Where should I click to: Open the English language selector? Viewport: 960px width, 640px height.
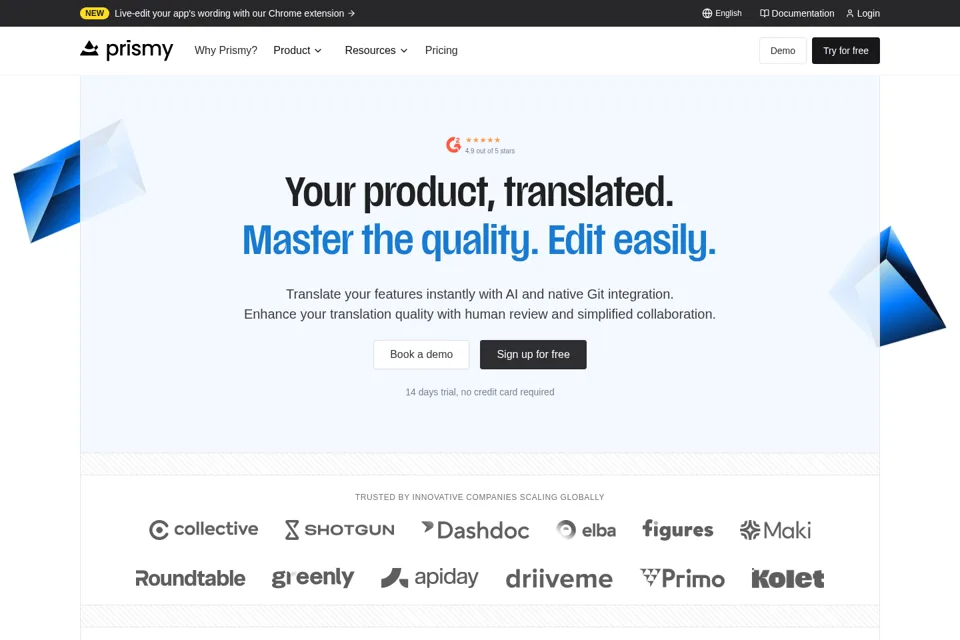click(x=722, y=13)
